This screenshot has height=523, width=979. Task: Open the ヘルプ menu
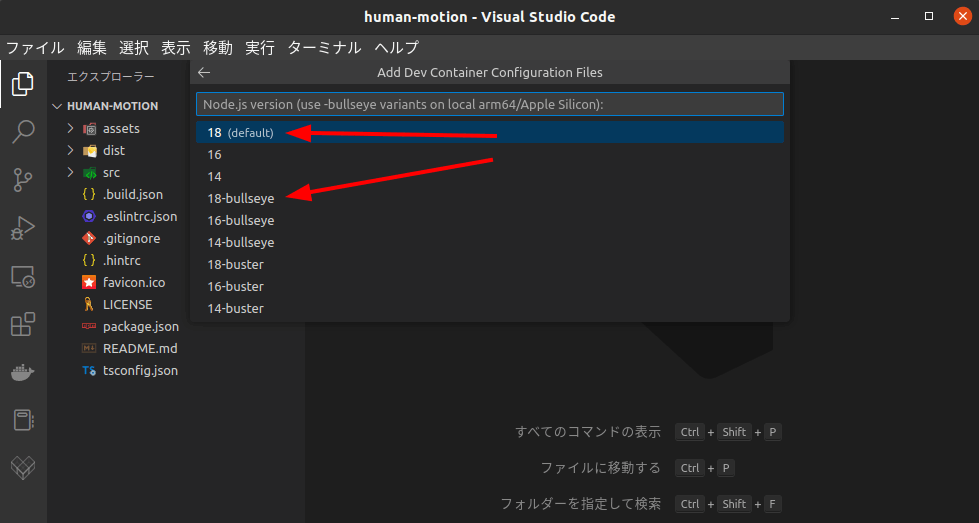[396, 47]
